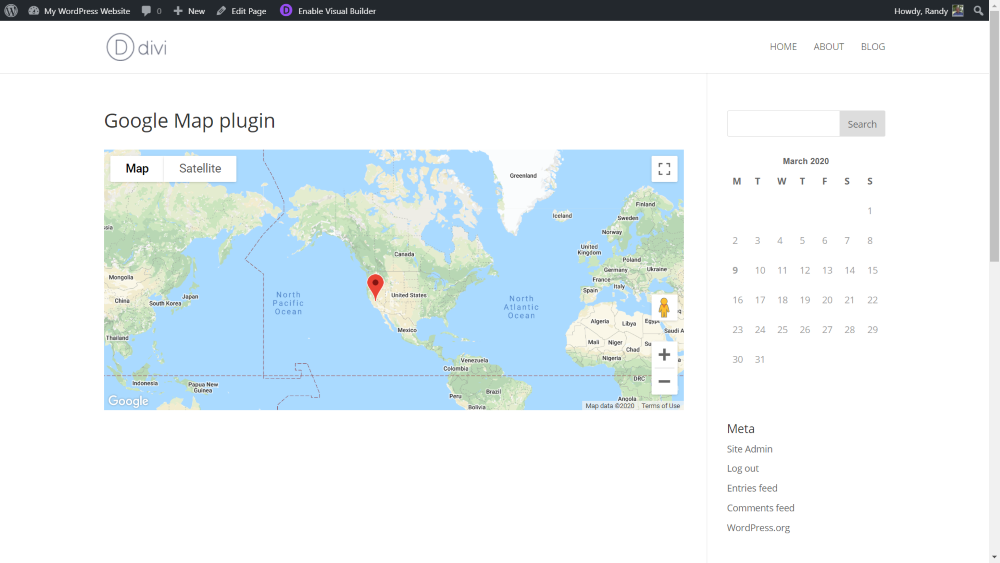Click the WordPress logo in admin bar
This screenshot has width=1000, height=563.
11,11
